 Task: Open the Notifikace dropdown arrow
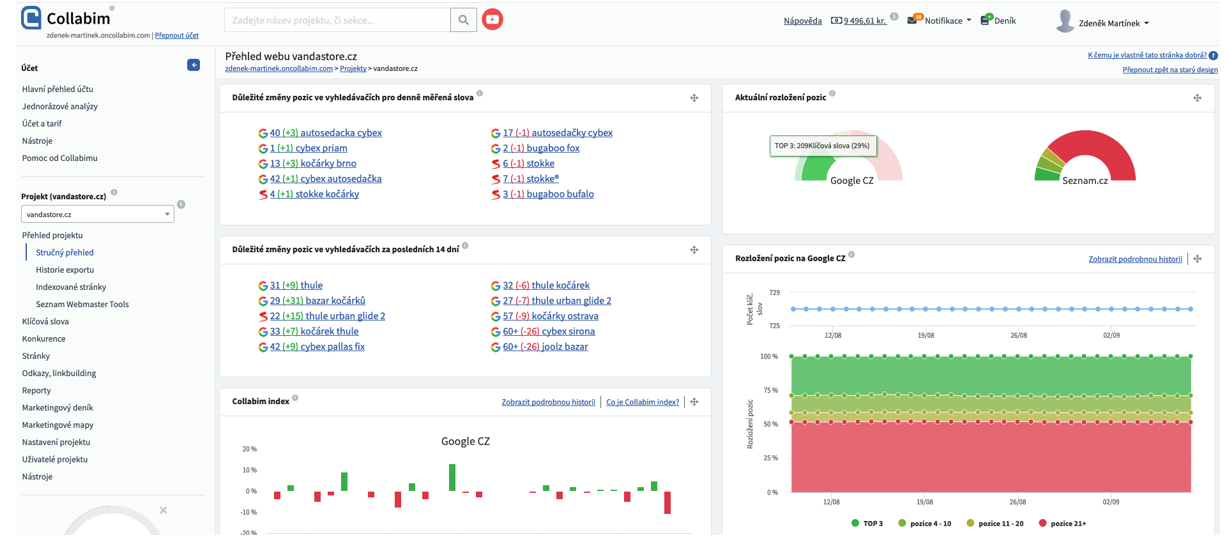pos(969,21)
